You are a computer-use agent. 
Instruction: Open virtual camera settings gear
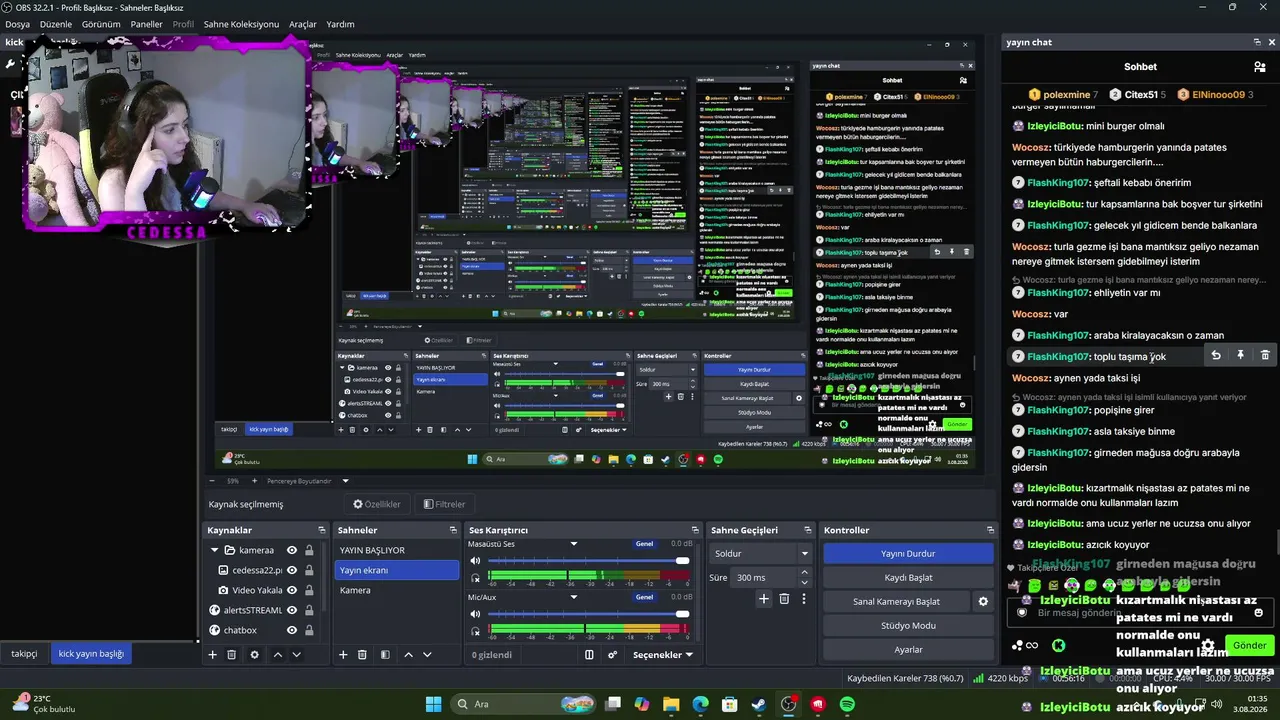[983, 602]
